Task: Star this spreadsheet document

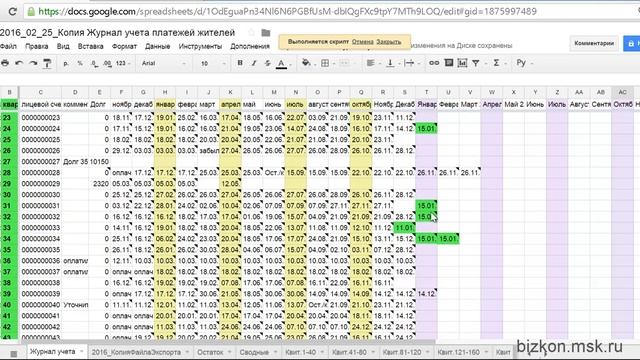Action: click(x=251, y=33)
